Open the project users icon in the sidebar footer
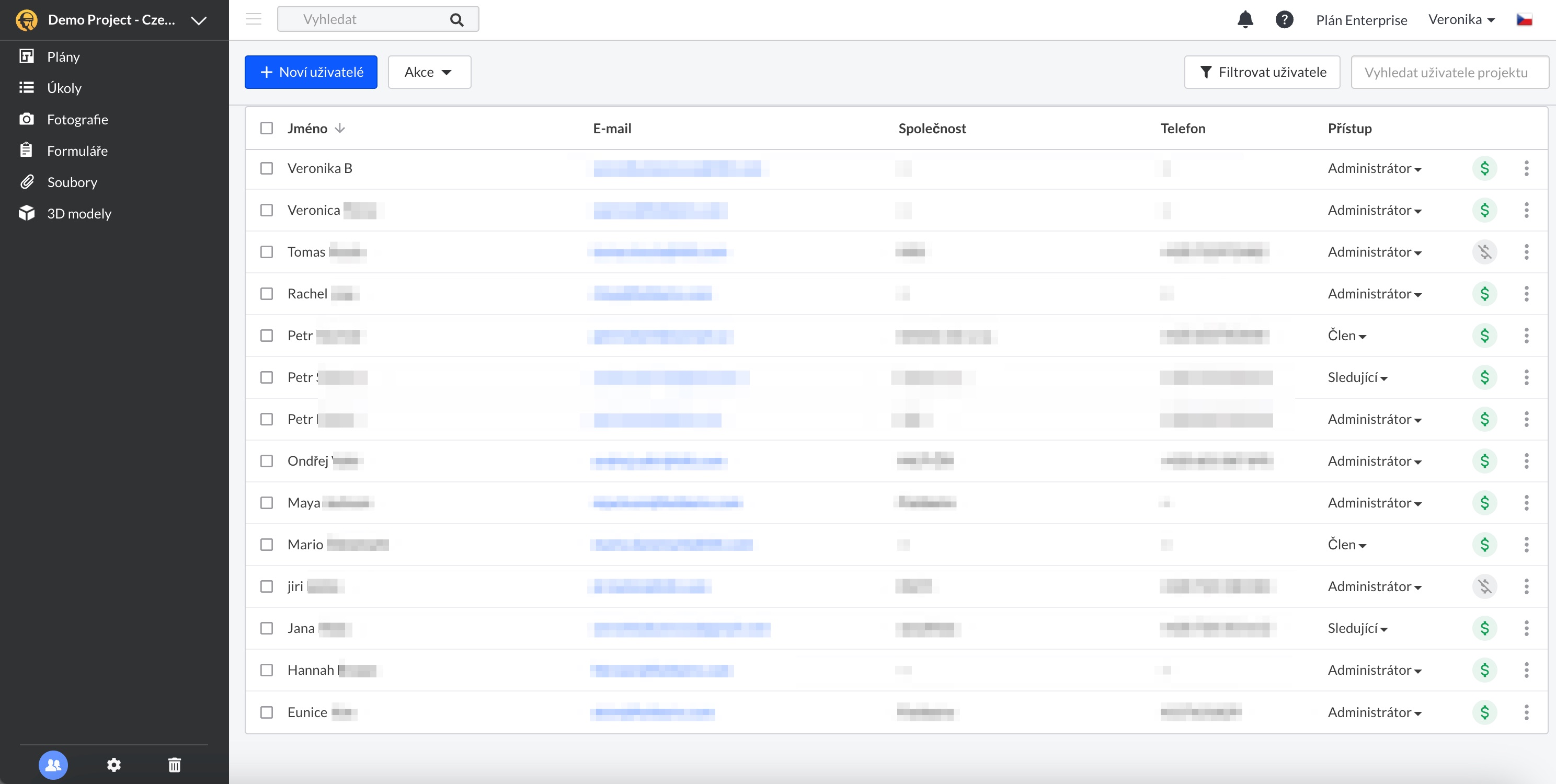 [x=53, y=765]
